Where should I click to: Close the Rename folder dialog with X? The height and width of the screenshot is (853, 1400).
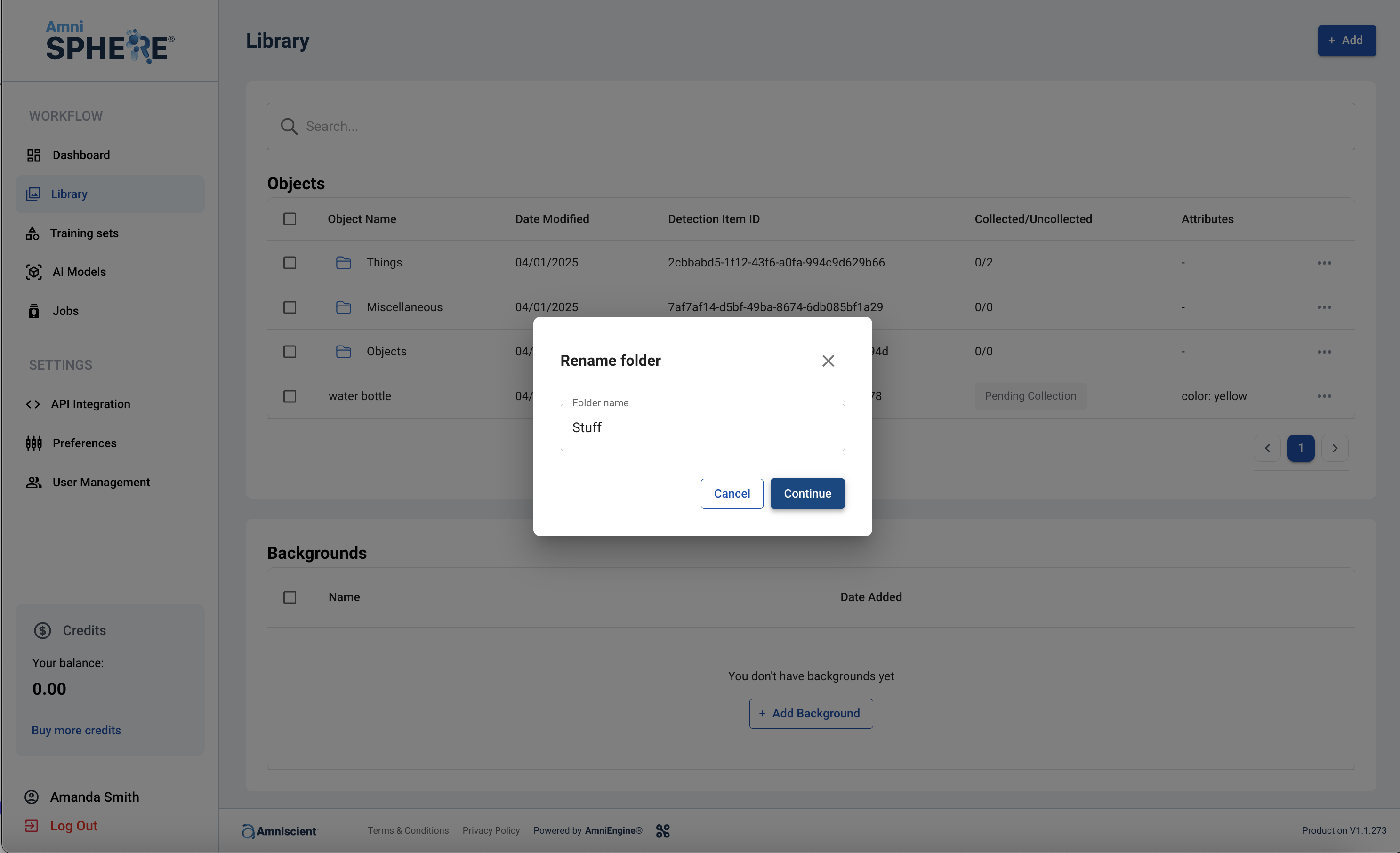coord(828,361)
